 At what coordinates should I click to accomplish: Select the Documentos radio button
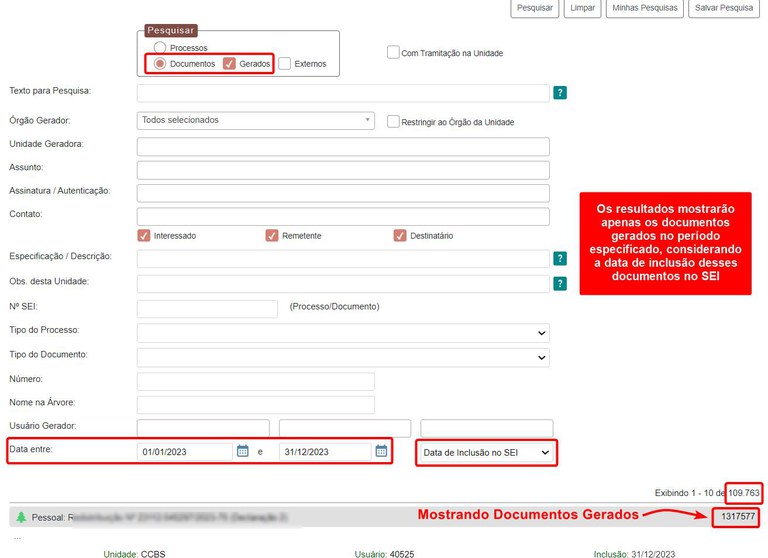pyautogui.click(x=160, y=63)
